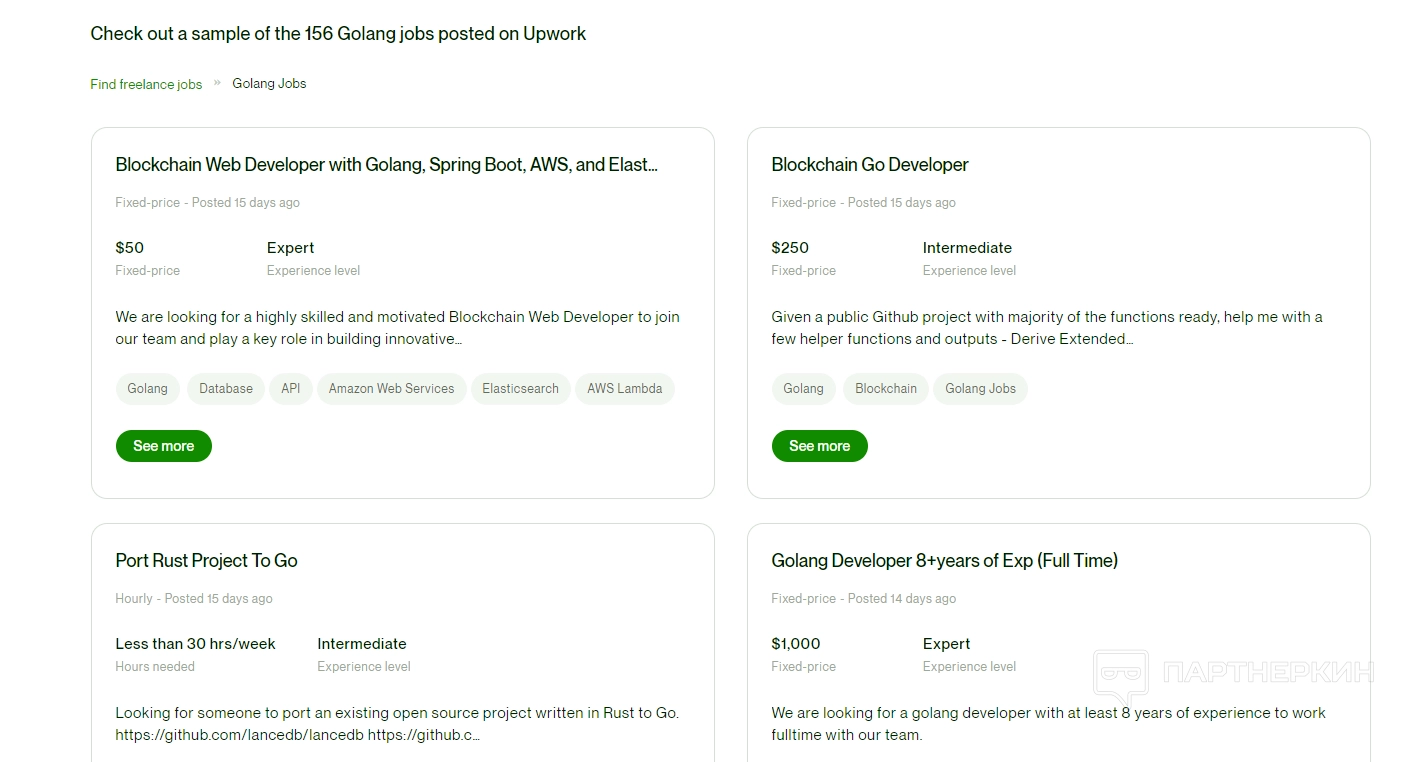
Task: Click the Golang Jobs breadcrumb item
Action: (269, 83)
